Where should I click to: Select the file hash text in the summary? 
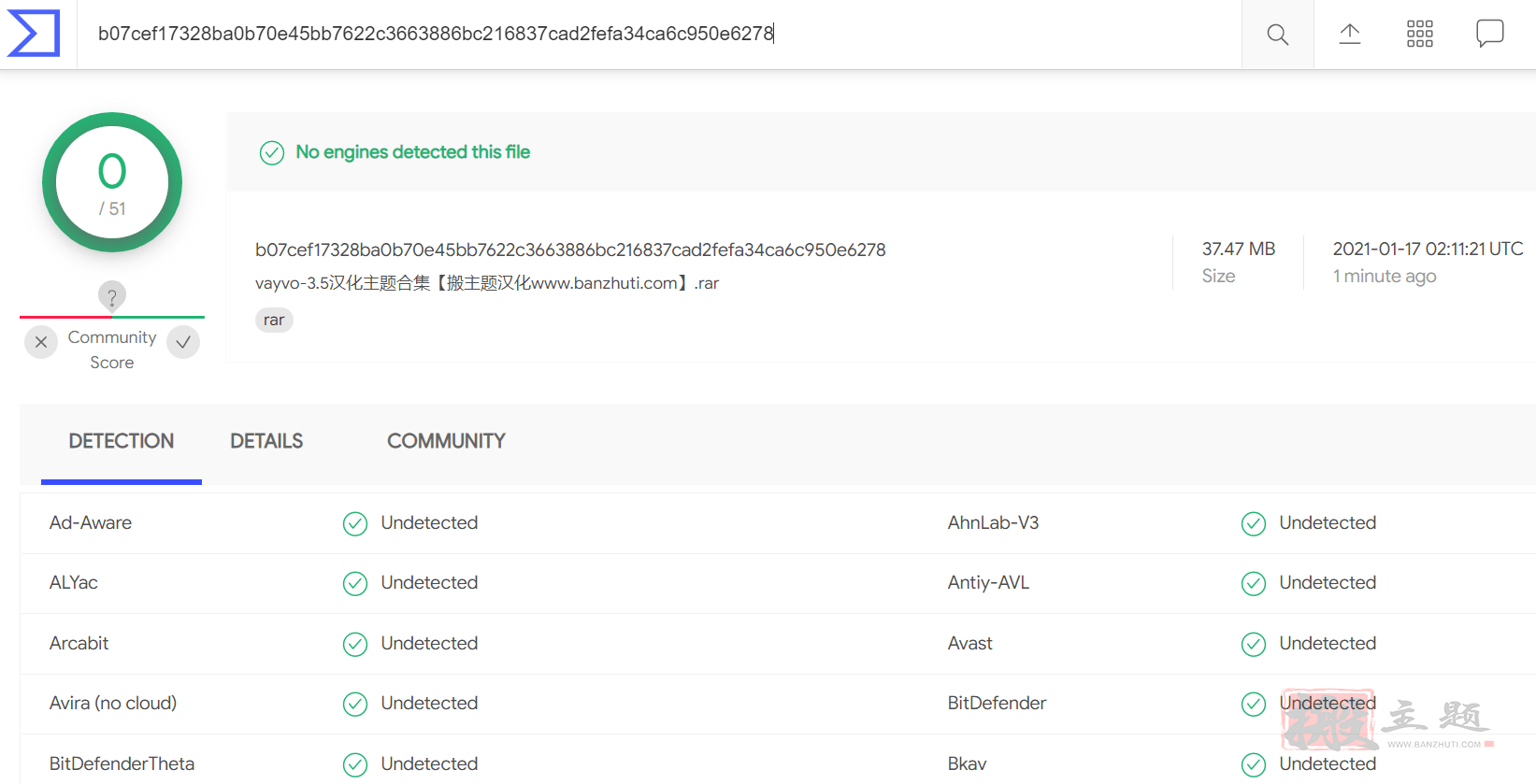pyautogui.click(x=570, y=249)
